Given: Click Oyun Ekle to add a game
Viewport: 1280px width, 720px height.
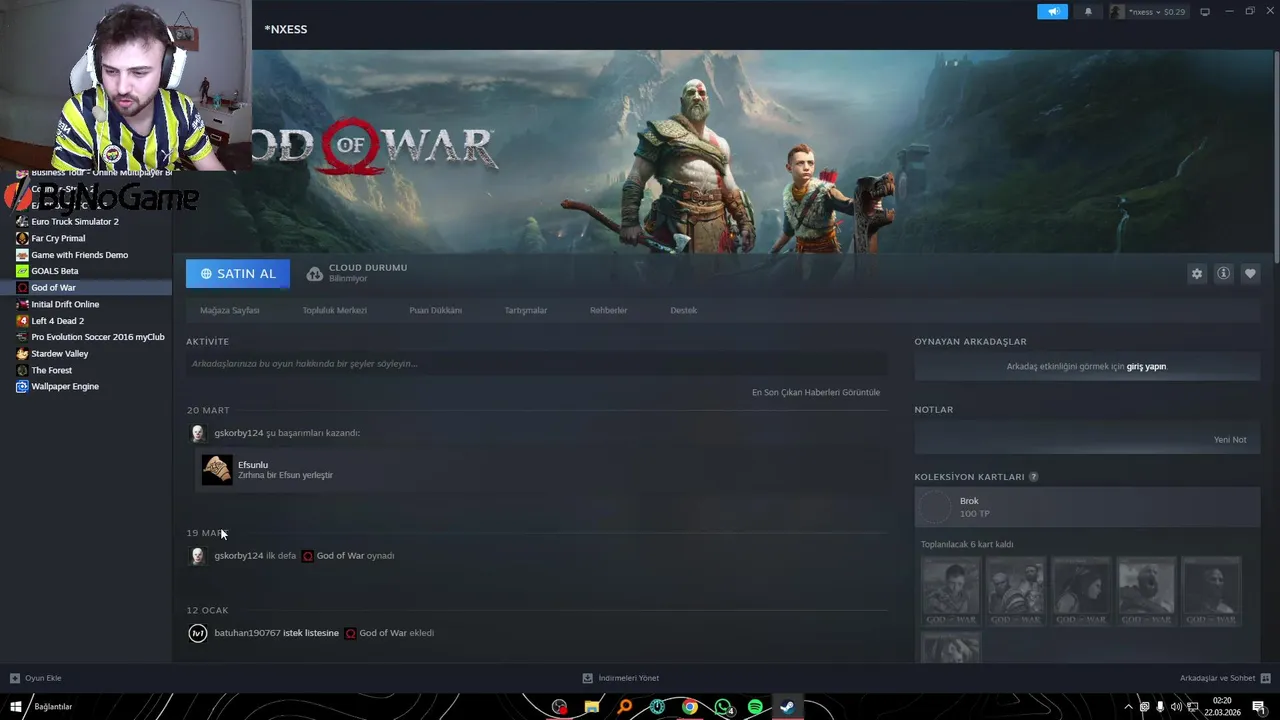Looking at the screenshot, I should (x=36, y=678).
